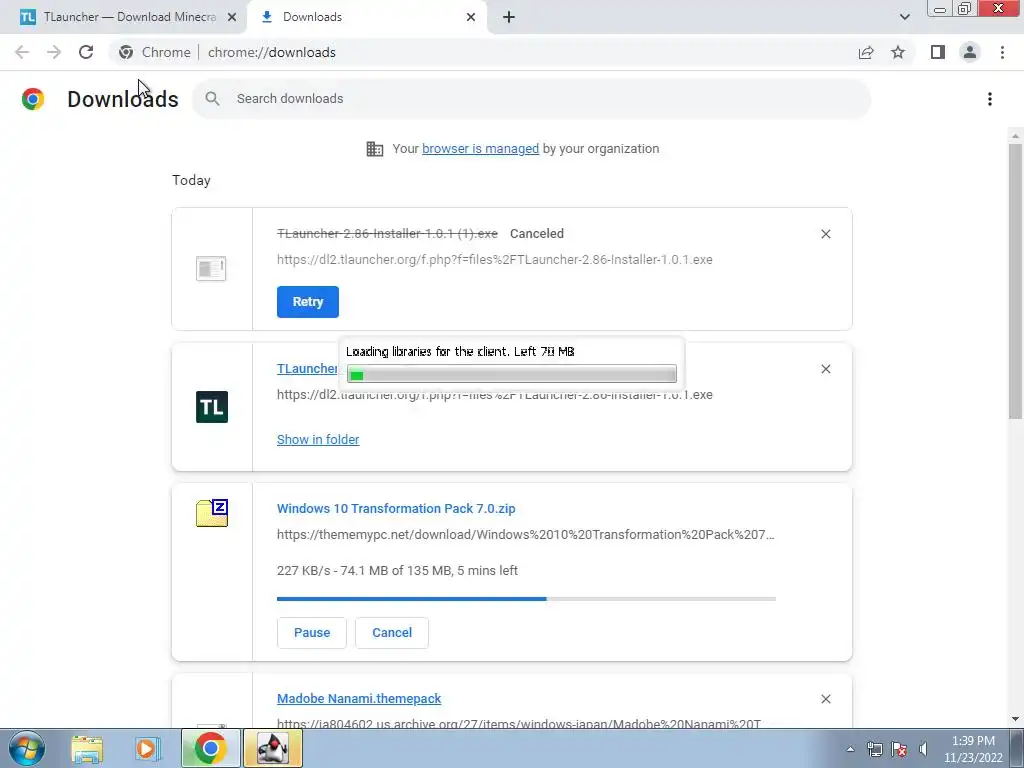Open a new tab with plus button

click(509, 18)
